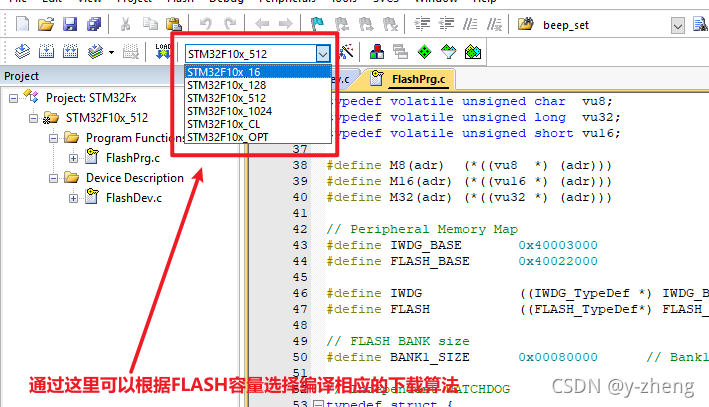The image size is (709, 407).
Task: Choose STM32F10x_128 from the target list
Action: pos(258,85)
